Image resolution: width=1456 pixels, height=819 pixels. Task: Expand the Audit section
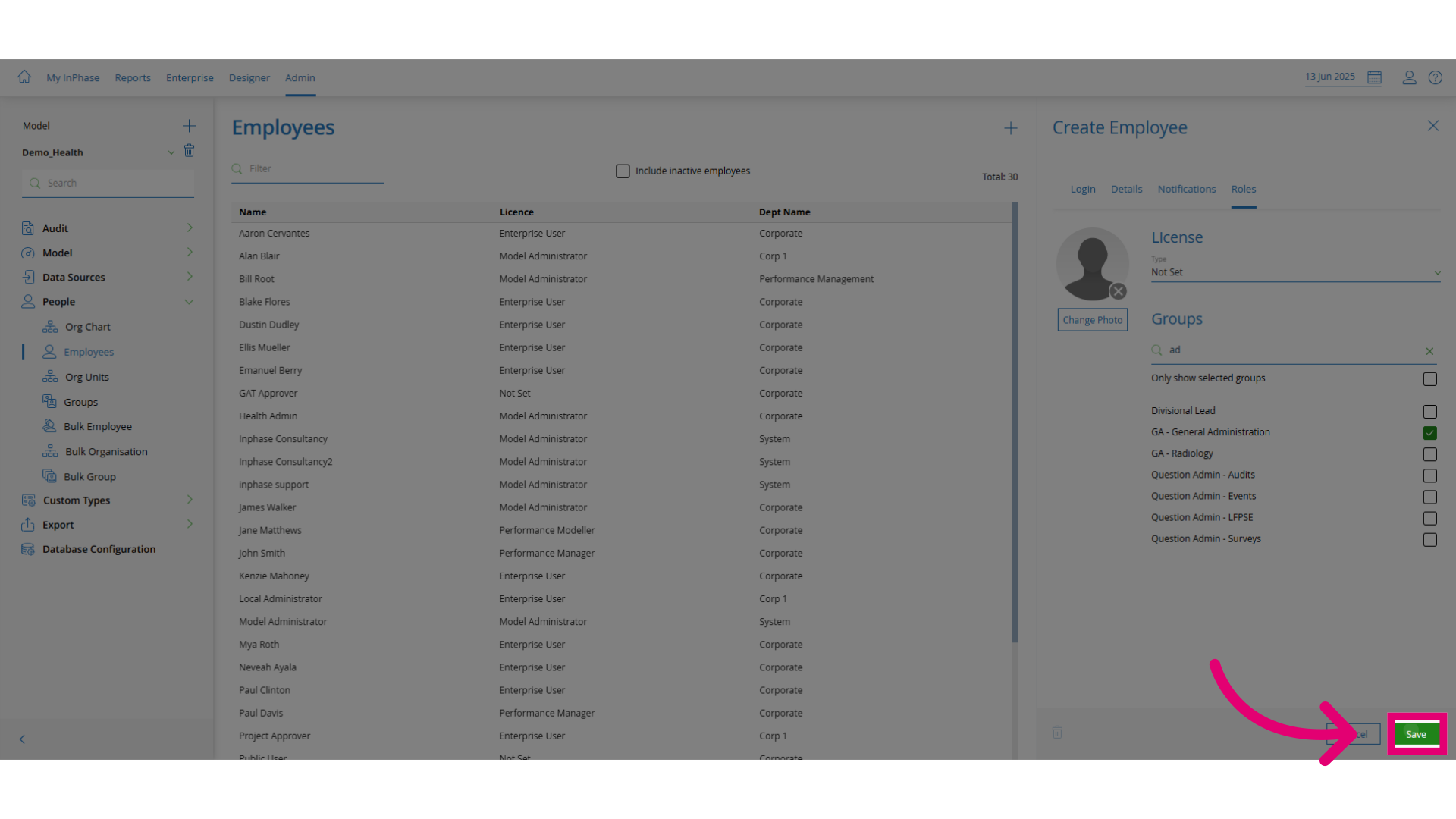[190, 227]
